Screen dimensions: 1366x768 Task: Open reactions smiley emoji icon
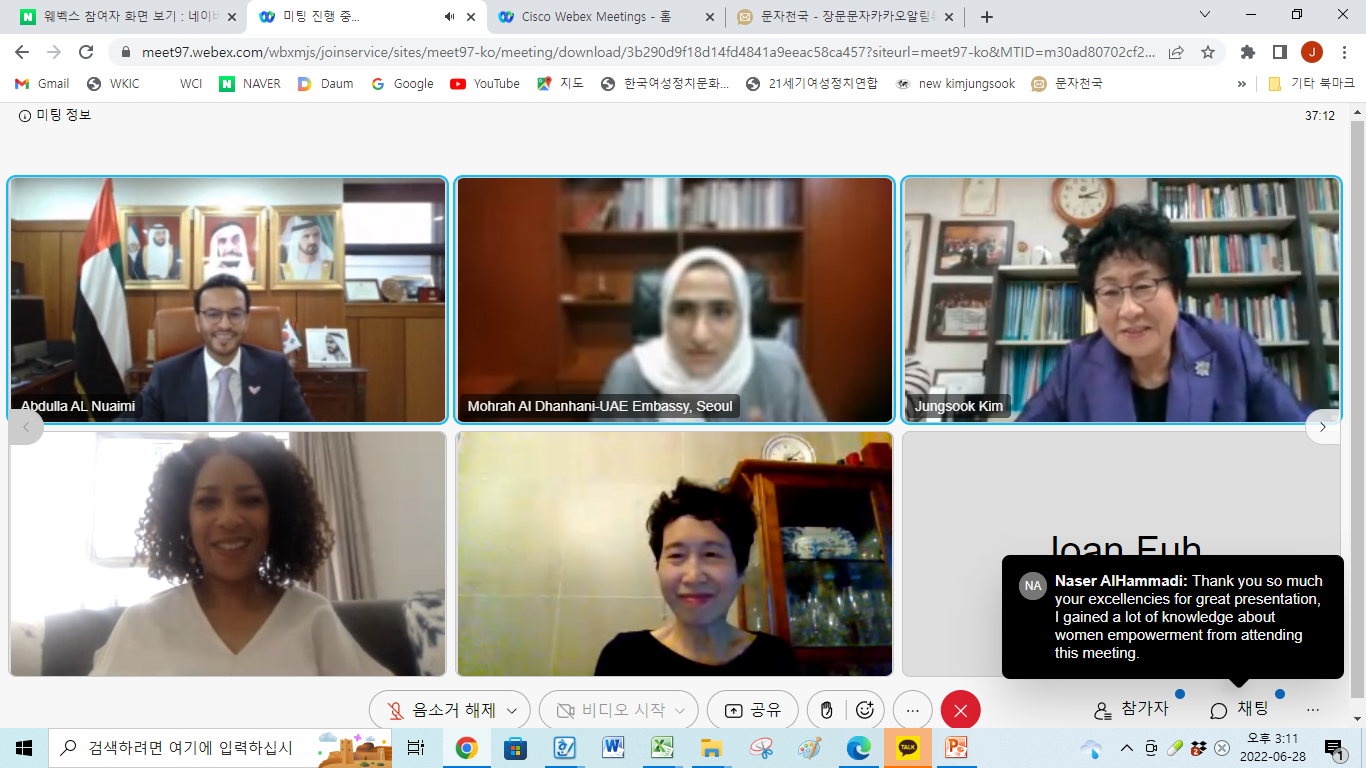(865, 710)
